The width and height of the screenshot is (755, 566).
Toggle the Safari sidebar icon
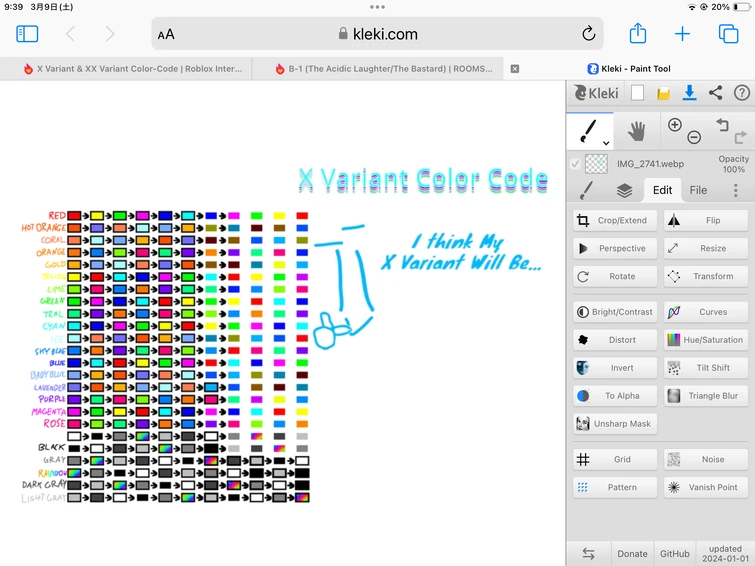27,34
